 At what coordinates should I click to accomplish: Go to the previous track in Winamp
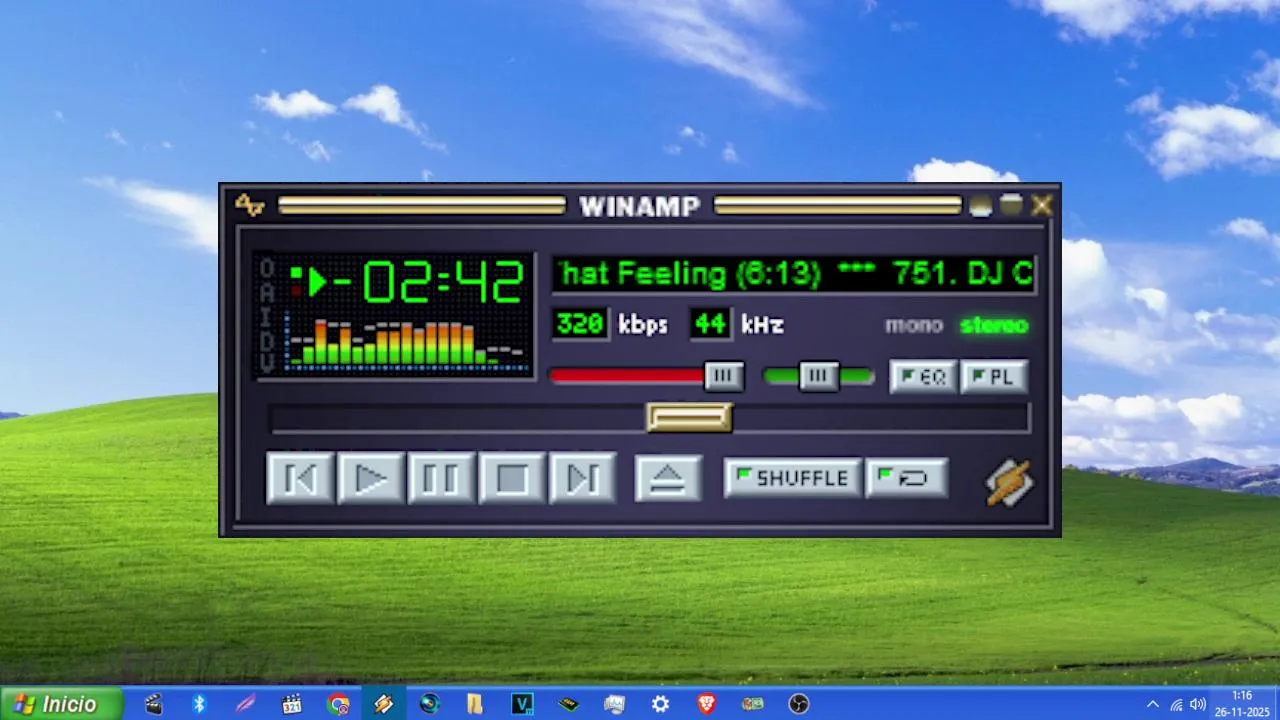pos(300,478)
